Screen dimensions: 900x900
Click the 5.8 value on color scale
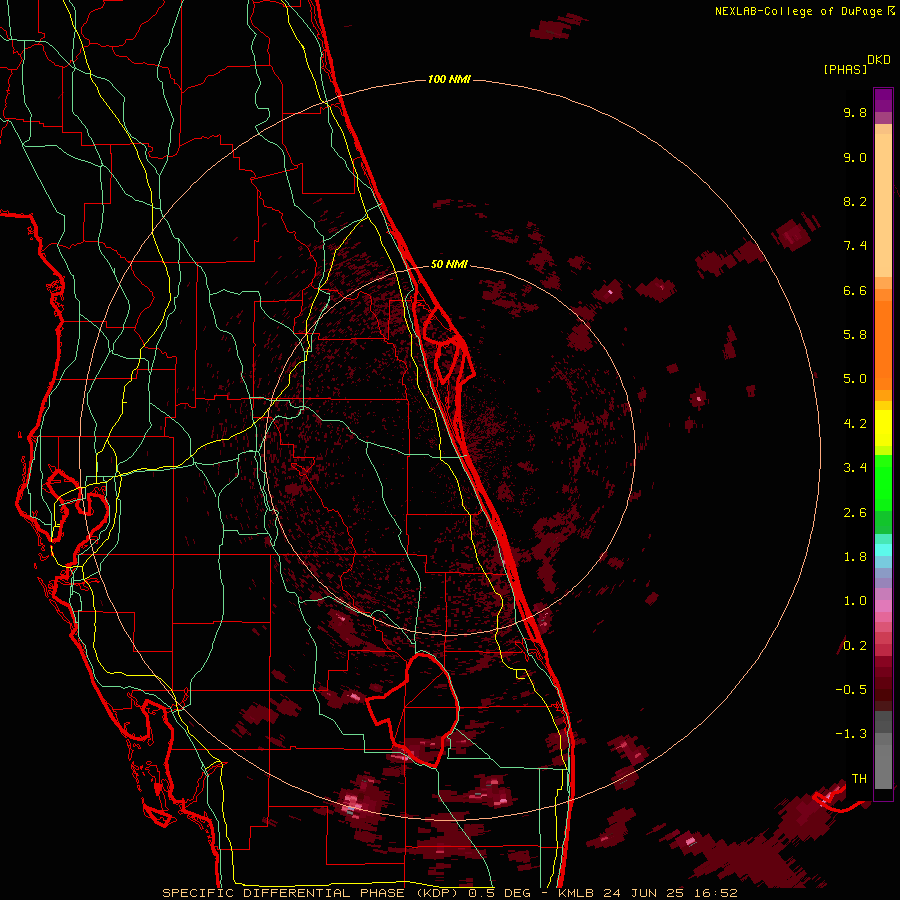[x=855, y=335]
